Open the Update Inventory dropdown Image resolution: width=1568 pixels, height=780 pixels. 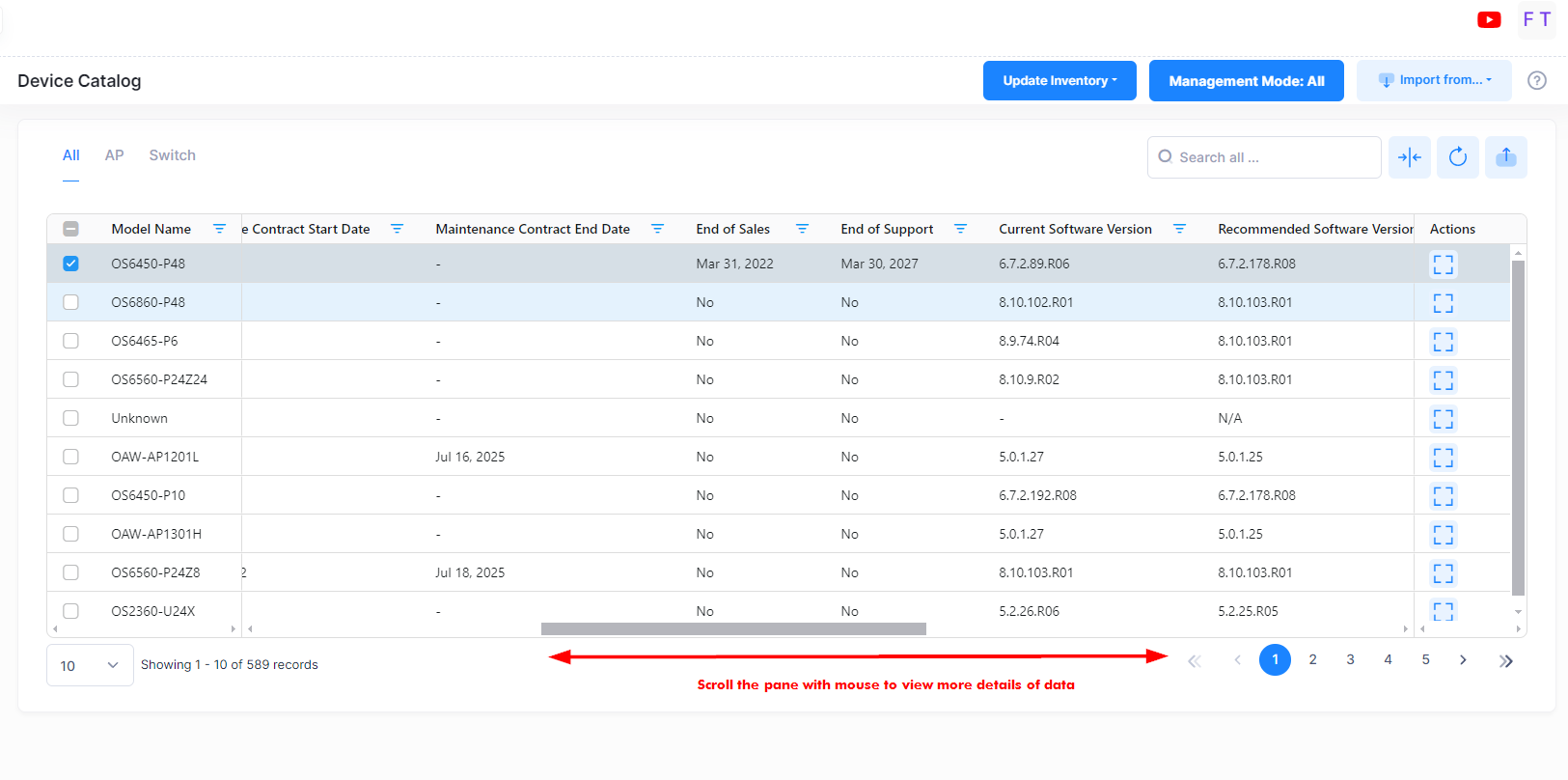1059,81
